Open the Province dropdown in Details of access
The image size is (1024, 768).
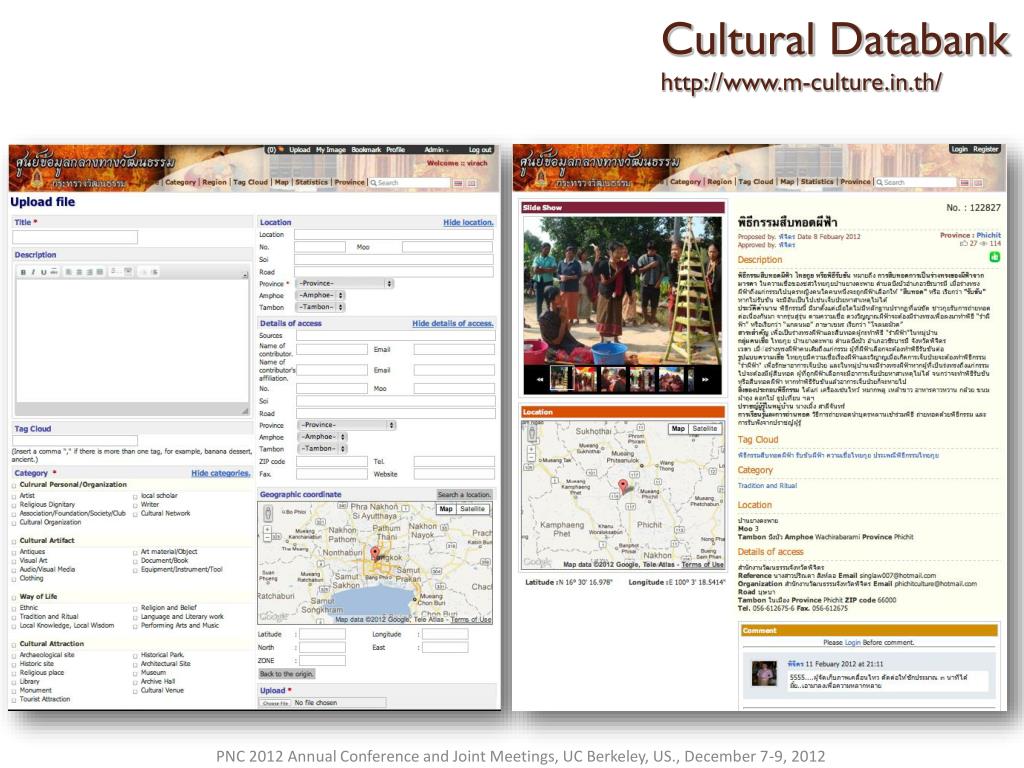tap(347, 425)
